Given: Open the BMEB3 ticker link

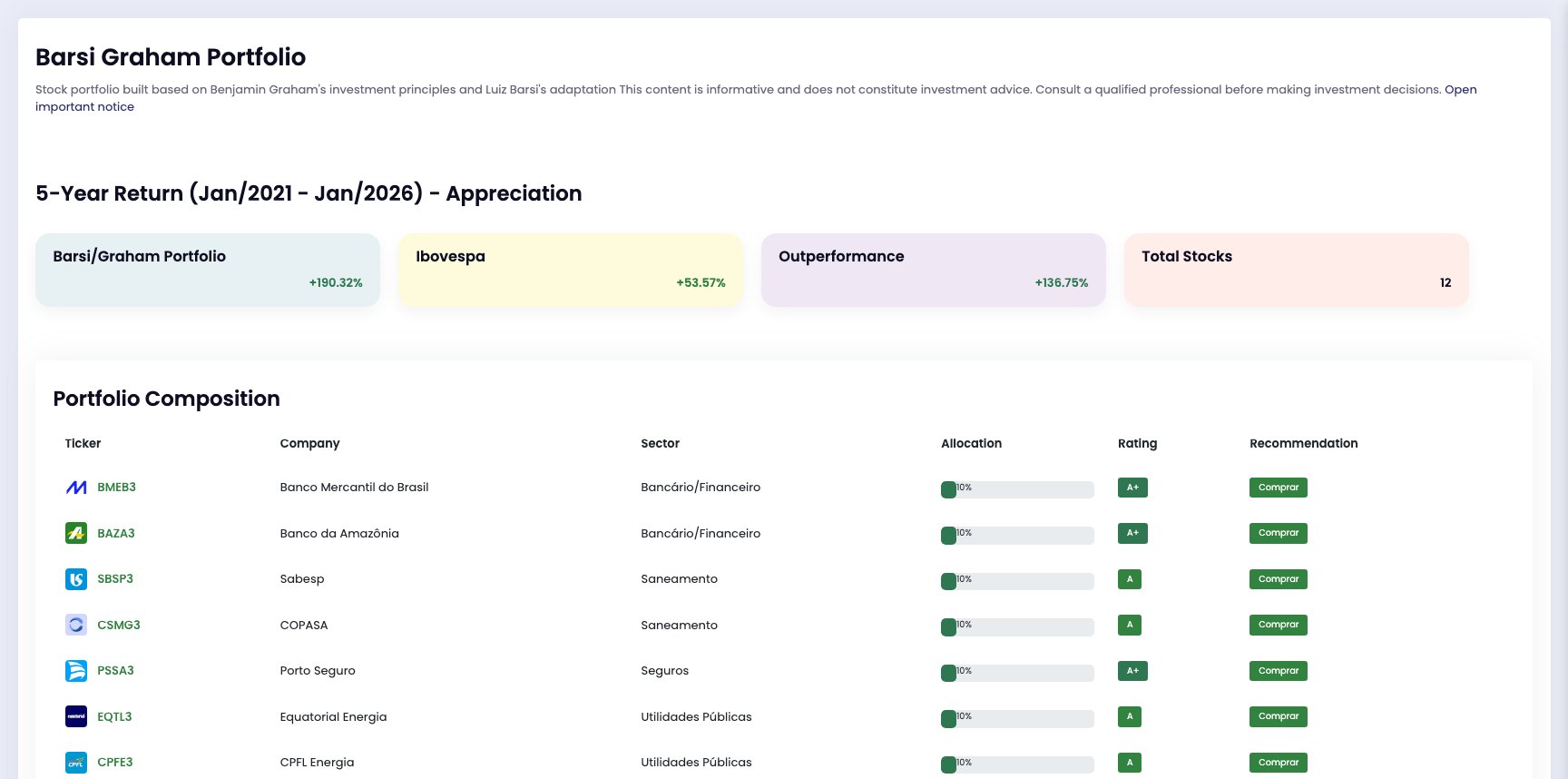Looking at the screenshot, I should pos(116,488).
